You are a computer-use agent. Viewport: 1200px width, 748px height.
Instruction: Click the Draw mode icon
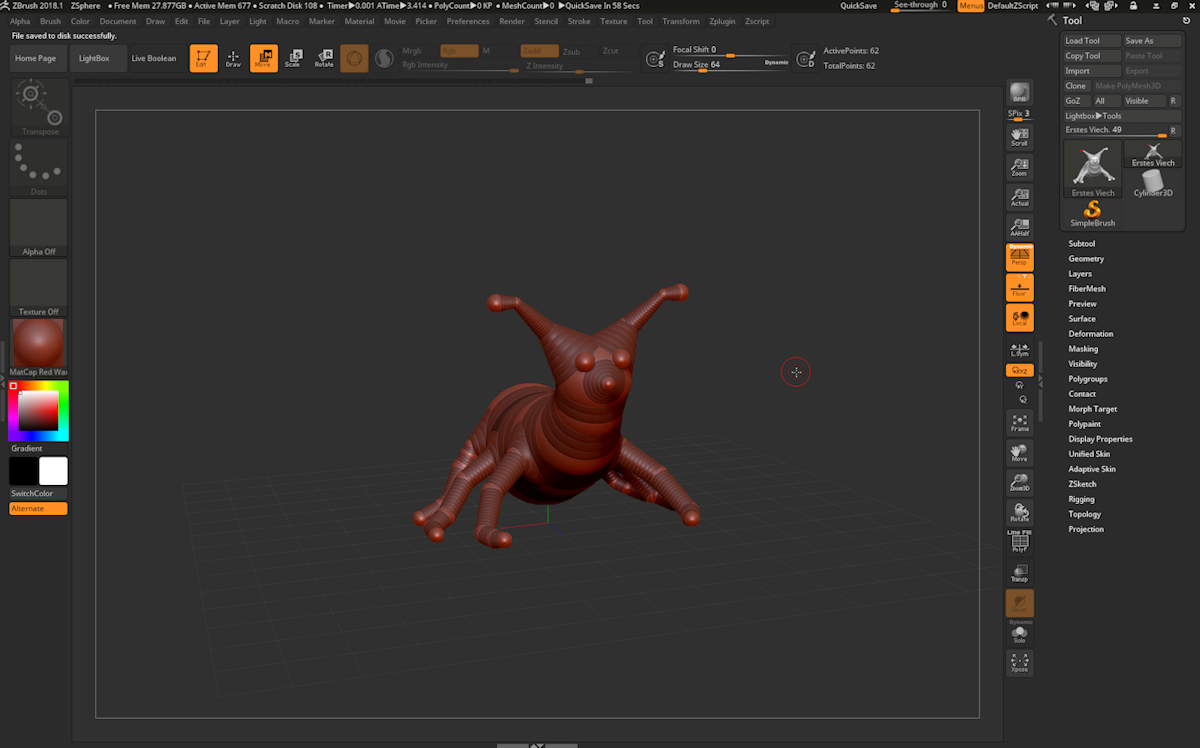pos(233,58)
